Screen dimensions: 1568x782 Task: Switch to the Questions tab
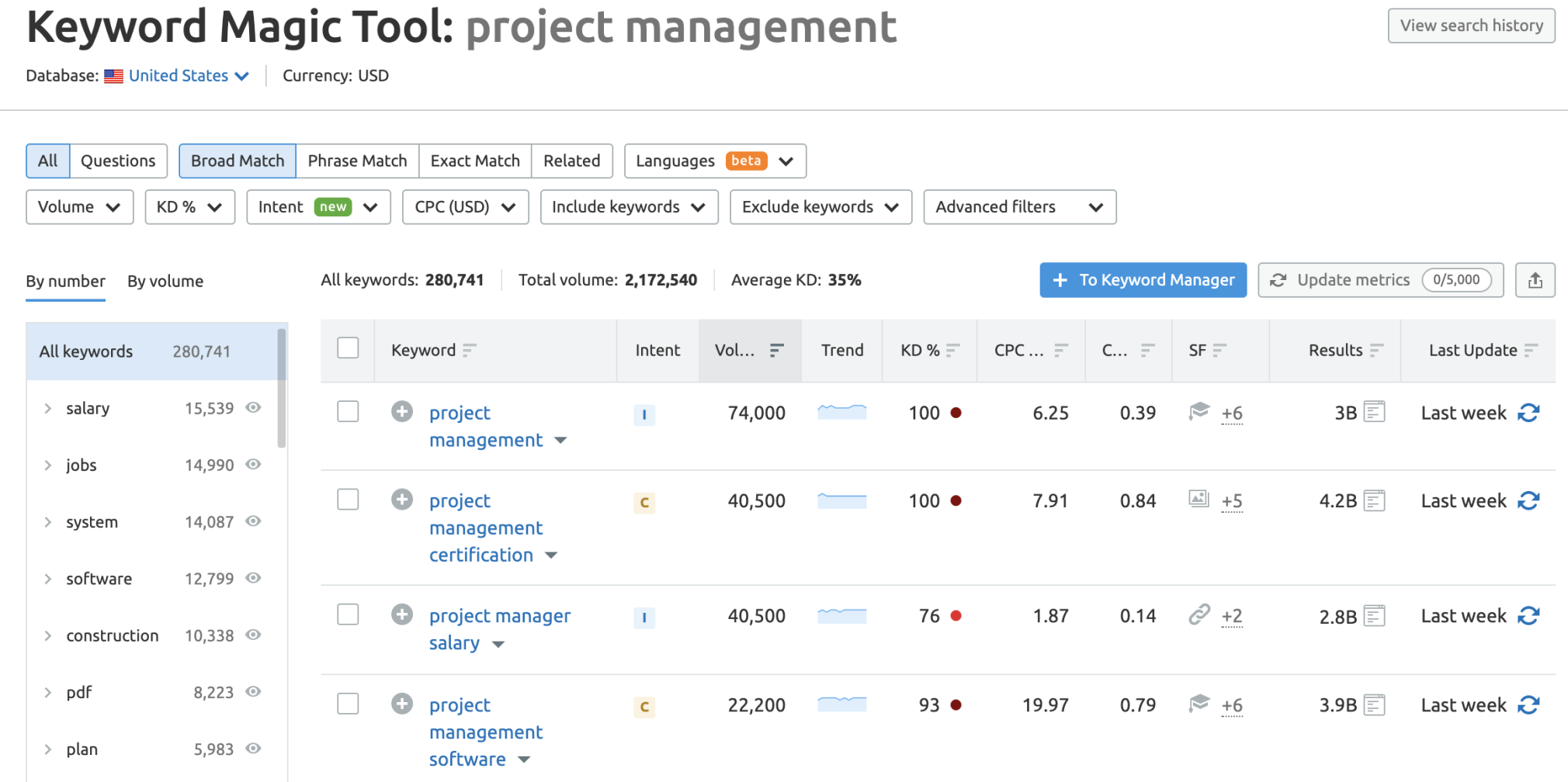[118, 161]
